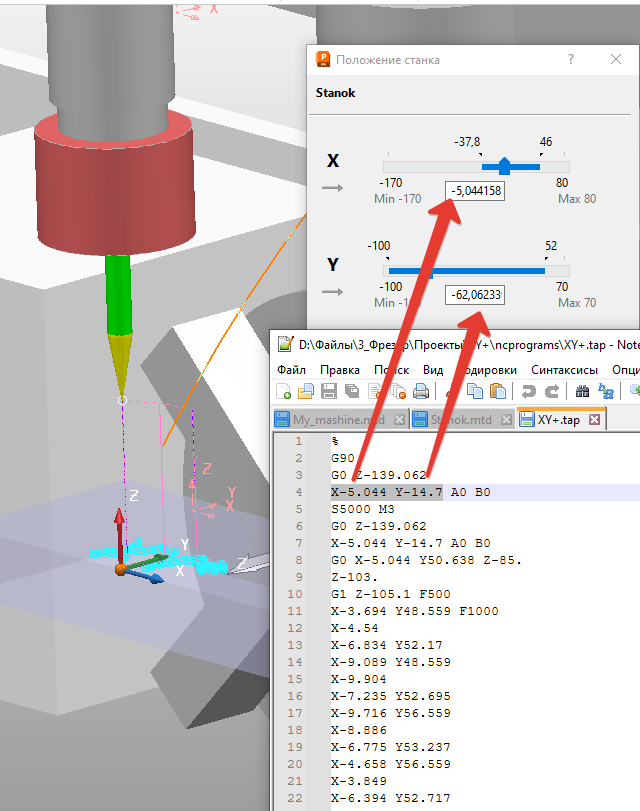
Task: Click the New file icon in Notepad++
Action: pos(284,391)
